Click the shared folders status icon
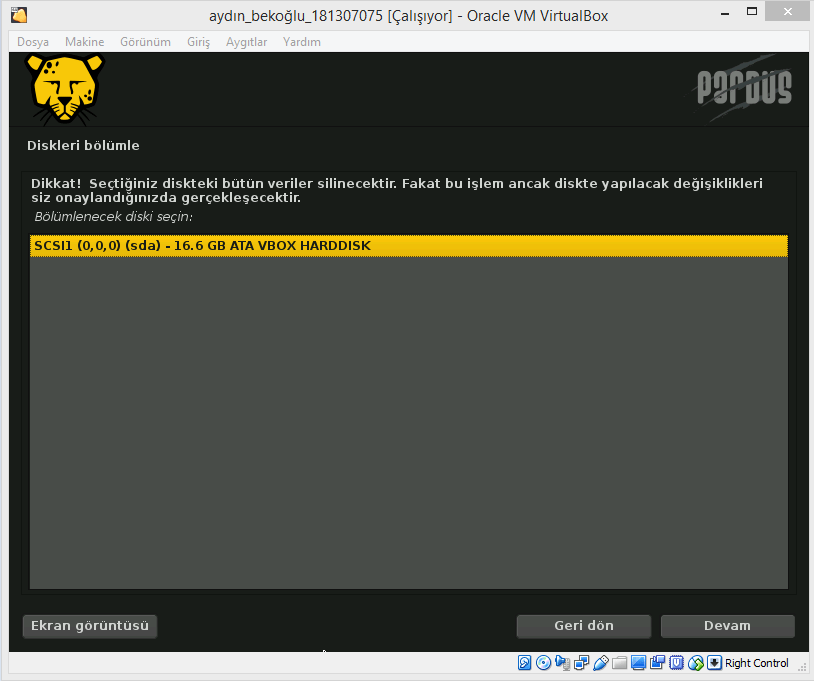This screenshot has height=681, width=814. (x=619, y=663)
